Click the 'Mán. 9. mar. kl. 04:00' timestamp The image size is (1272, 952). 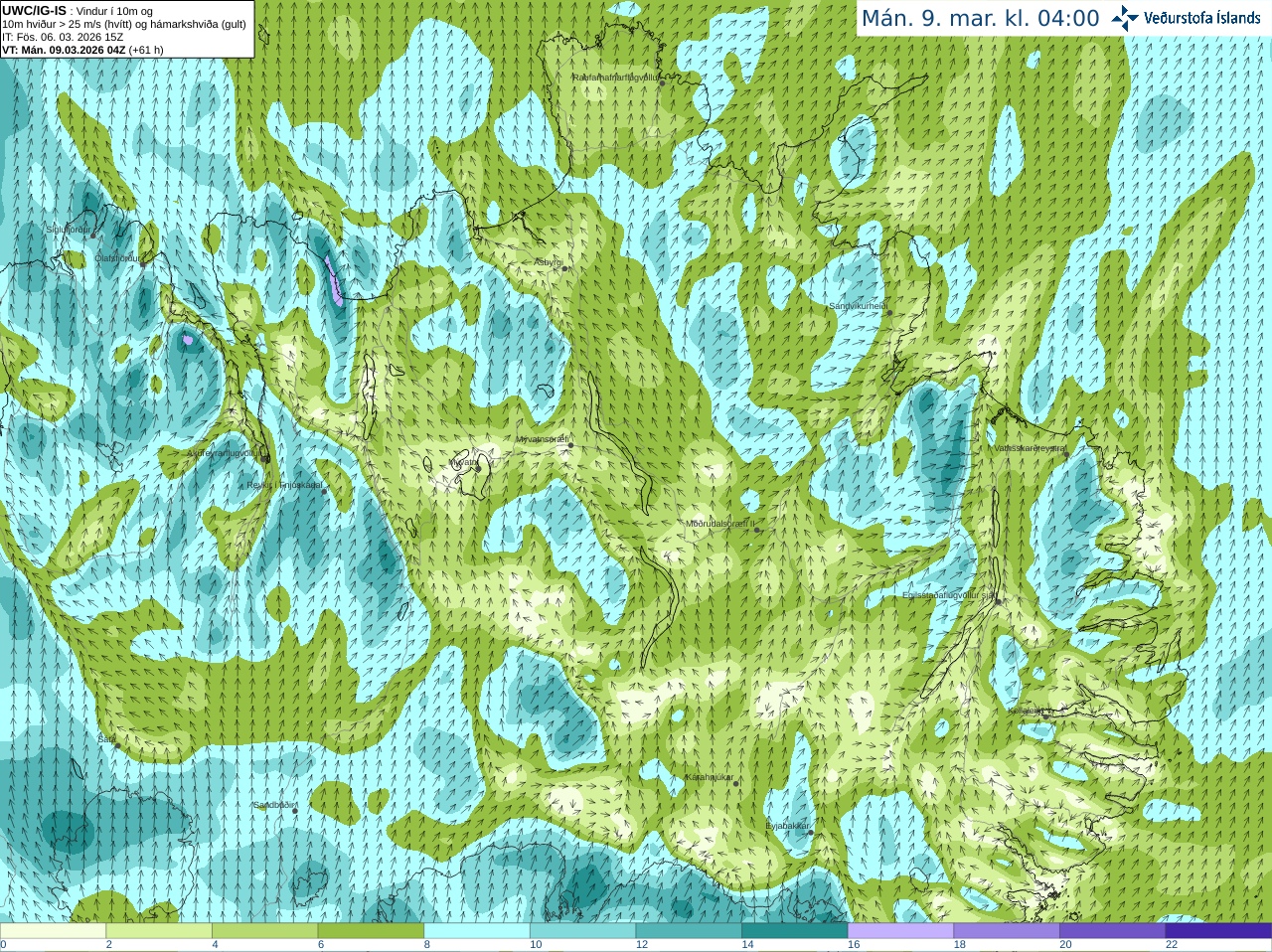980,18
